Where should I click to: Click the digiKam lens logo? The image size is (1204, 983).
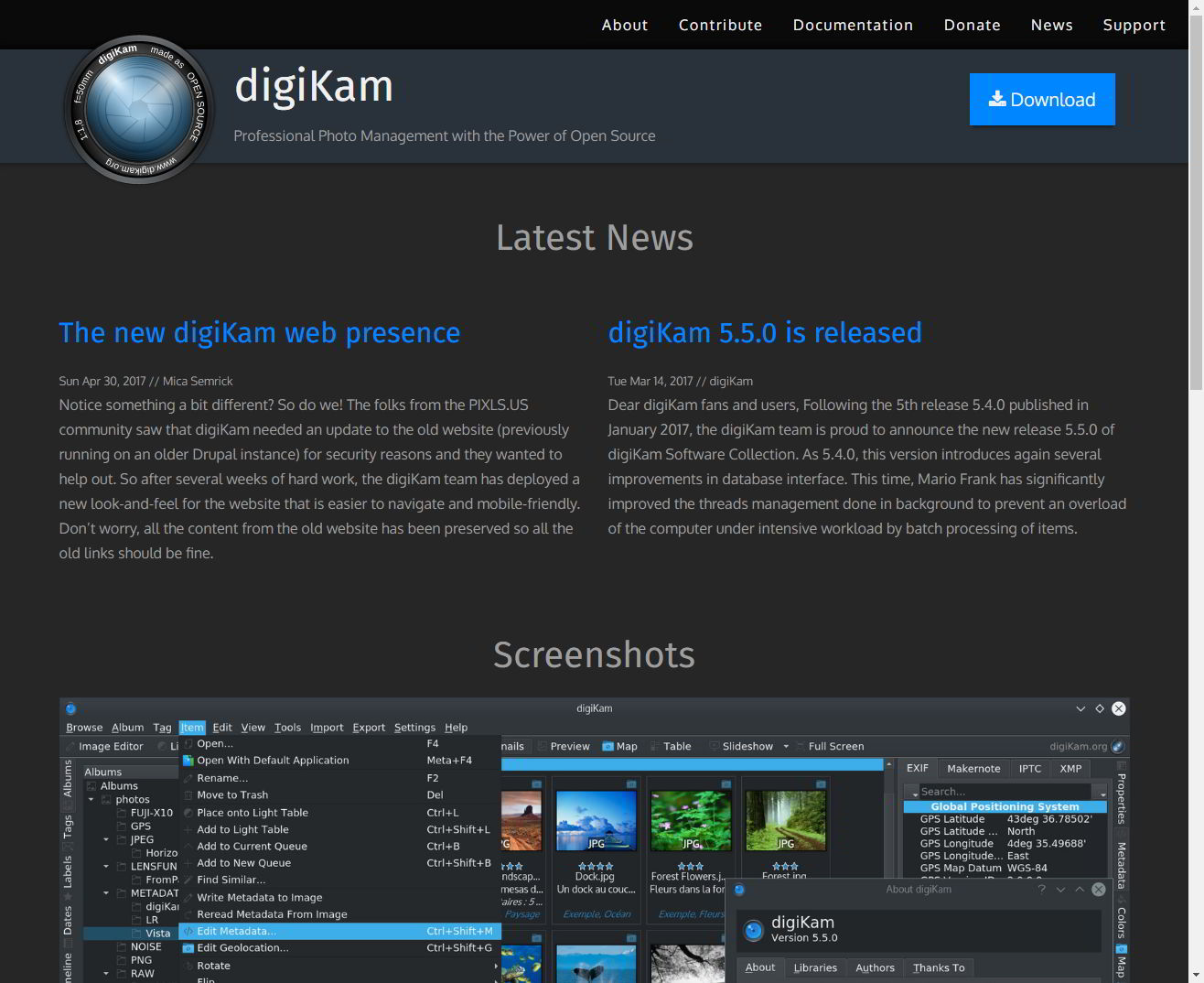pos(139,109)
